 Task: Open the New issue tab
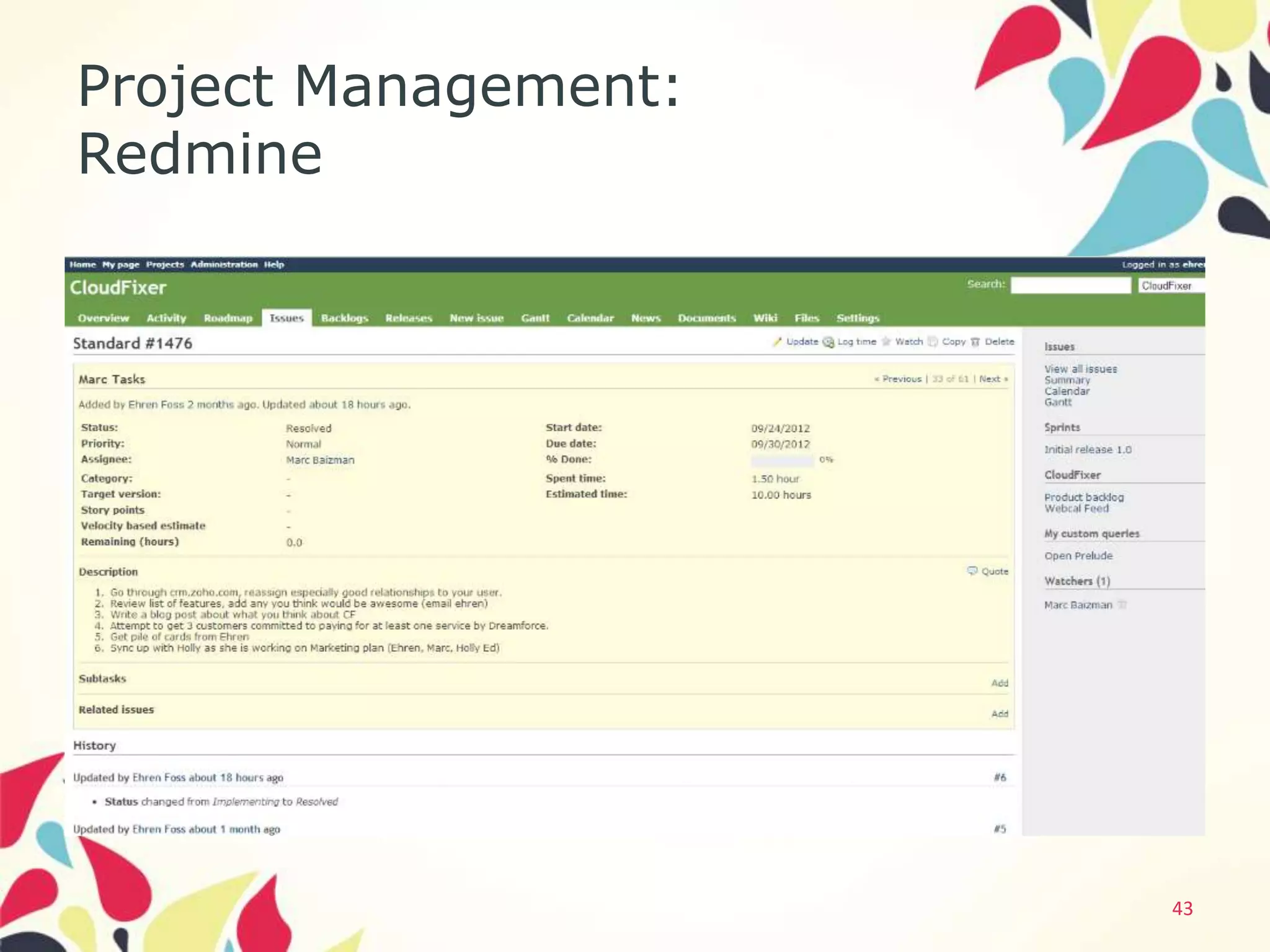pos(476,318)
